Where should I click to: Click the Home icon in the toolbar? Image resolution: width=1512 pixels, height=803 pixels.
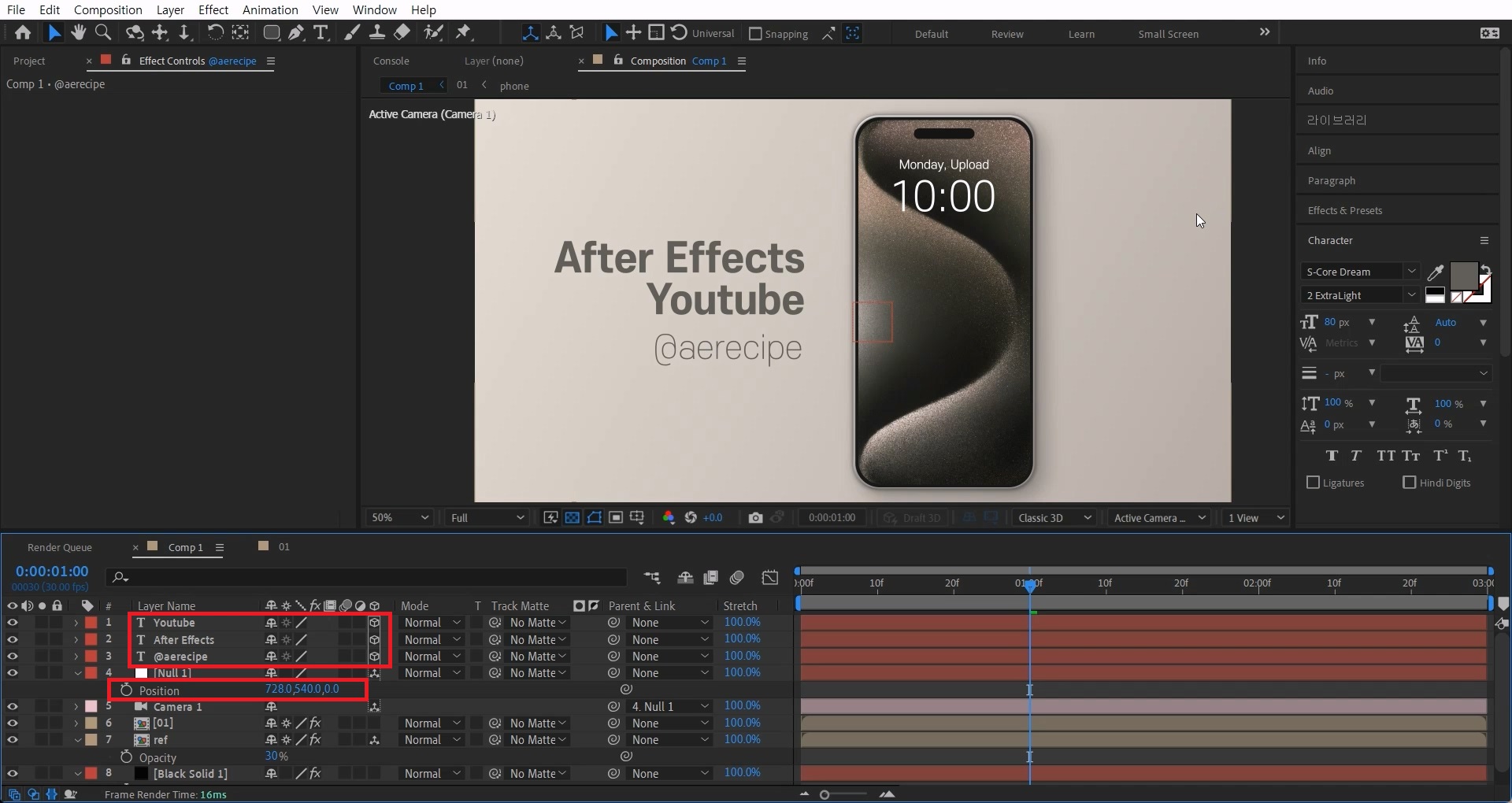(23, 32)
